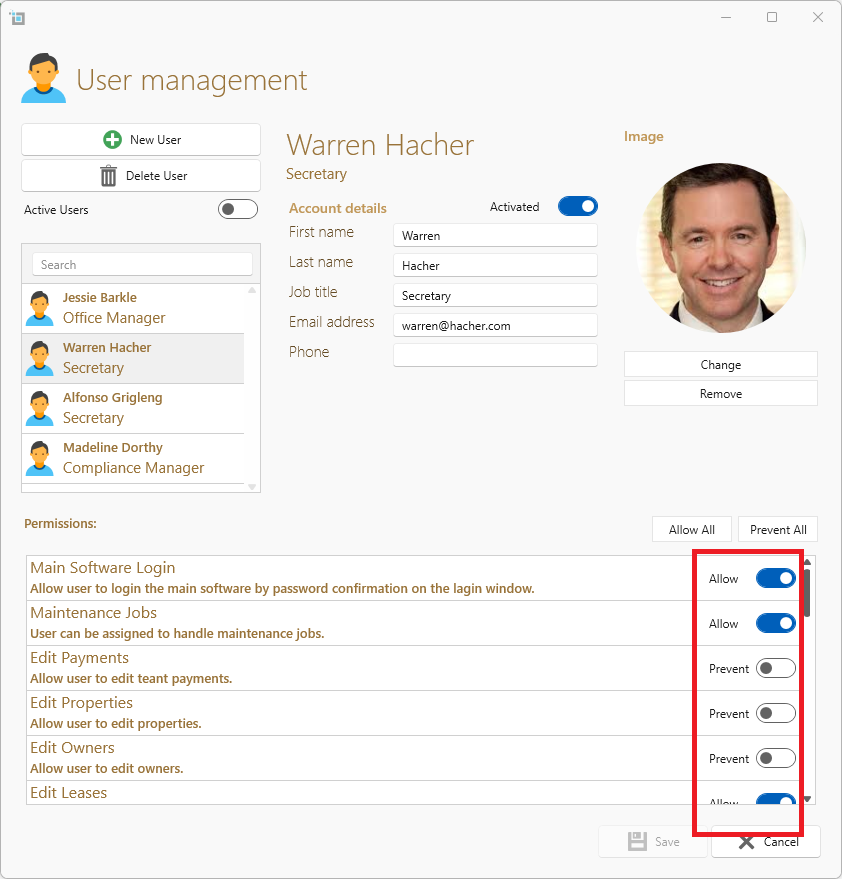Image resolution: width=842 pixels, height=879 pixels.
Task: Click the X icon on Cancel button
Action: point(746,842)
